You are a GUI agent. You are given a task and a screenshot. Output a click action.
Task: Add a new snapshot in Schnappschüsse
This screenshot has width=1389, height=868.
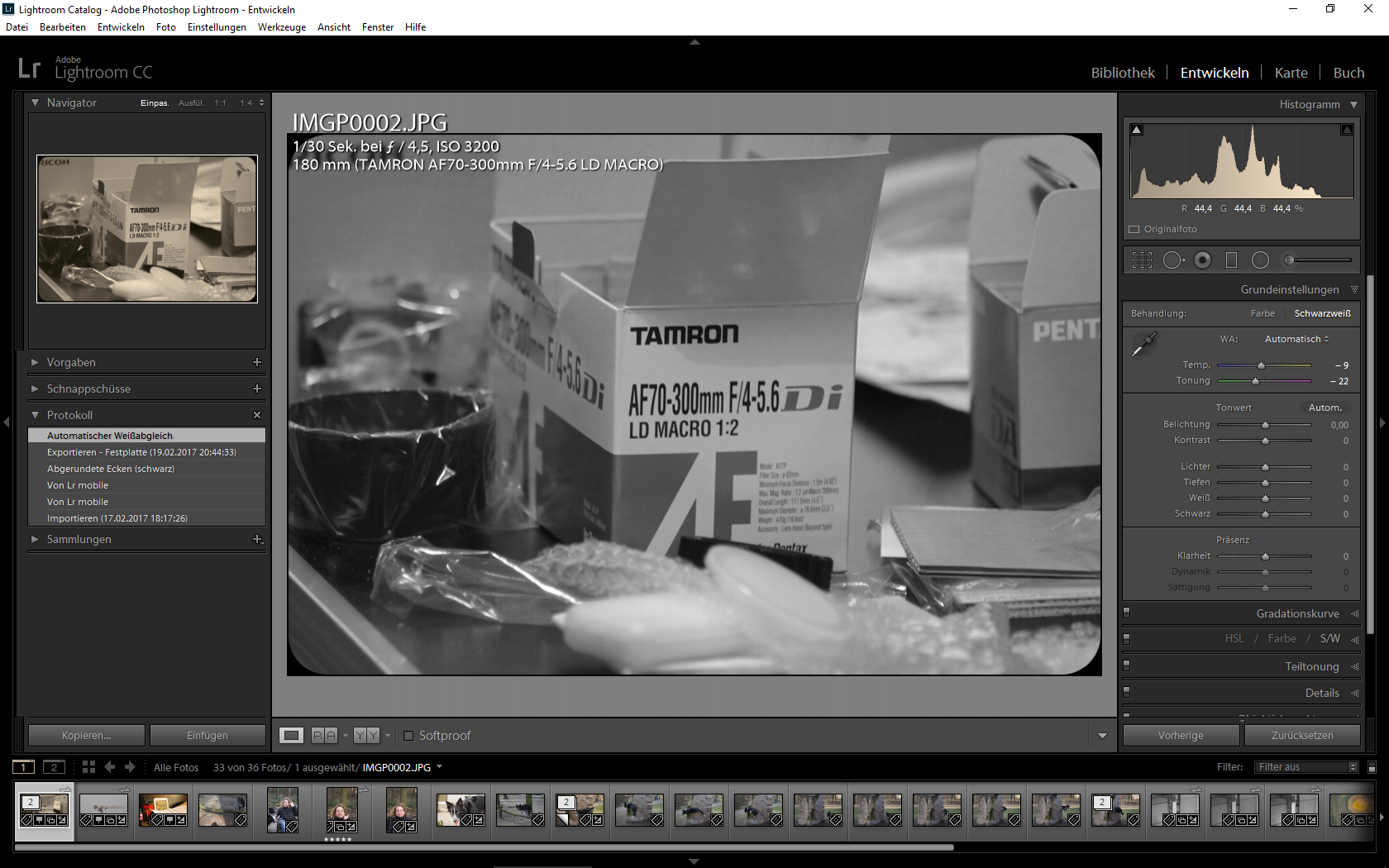pos(257,389)
